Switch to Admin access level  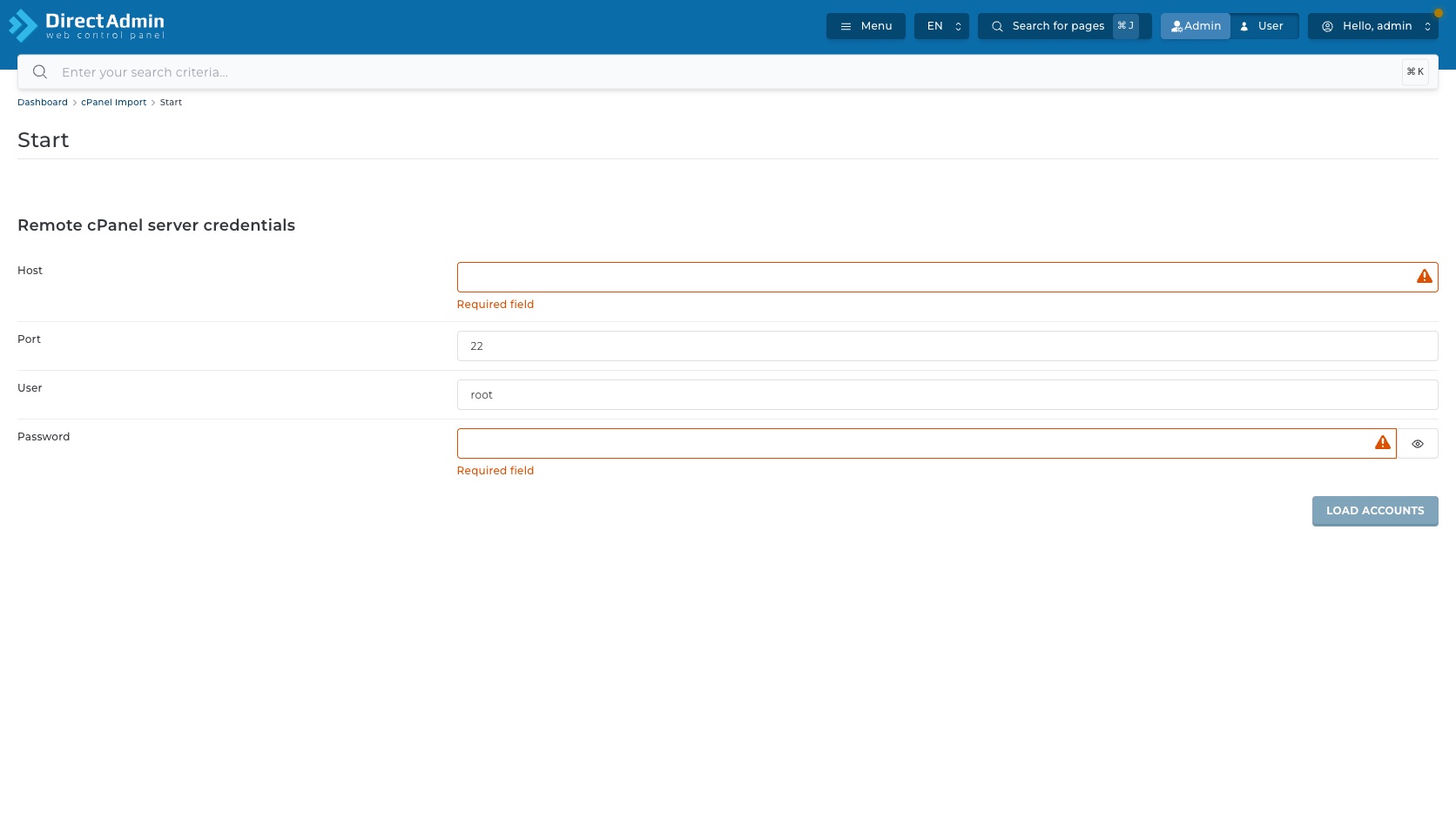point(1196,26)
